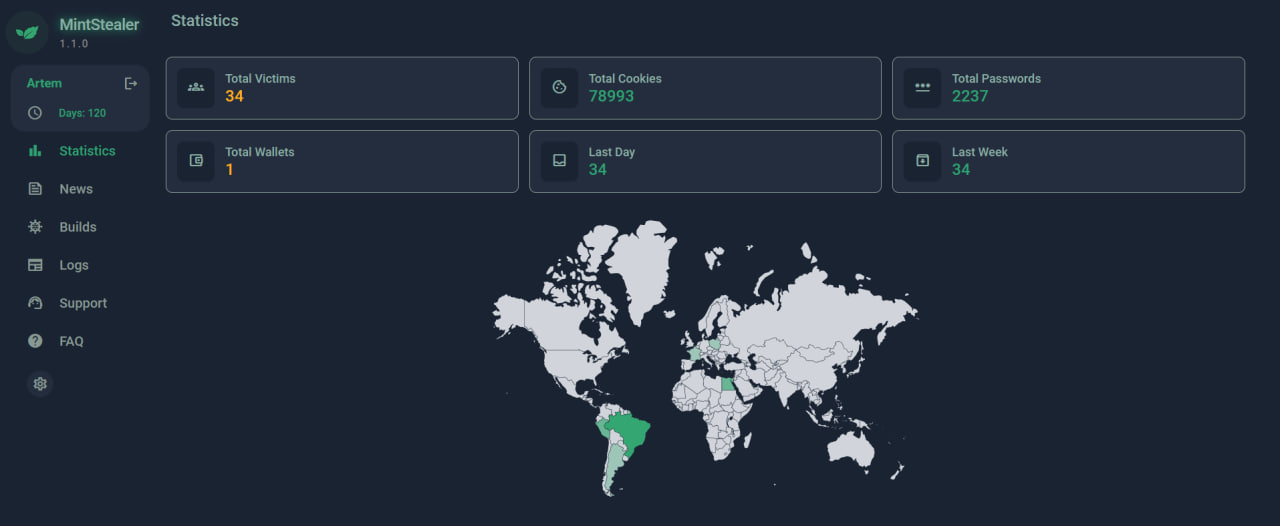Click the FAQ question mark icon
The width and height of the screenshot is (1280, 526).
pyautogui.click(x=35, y=341)
